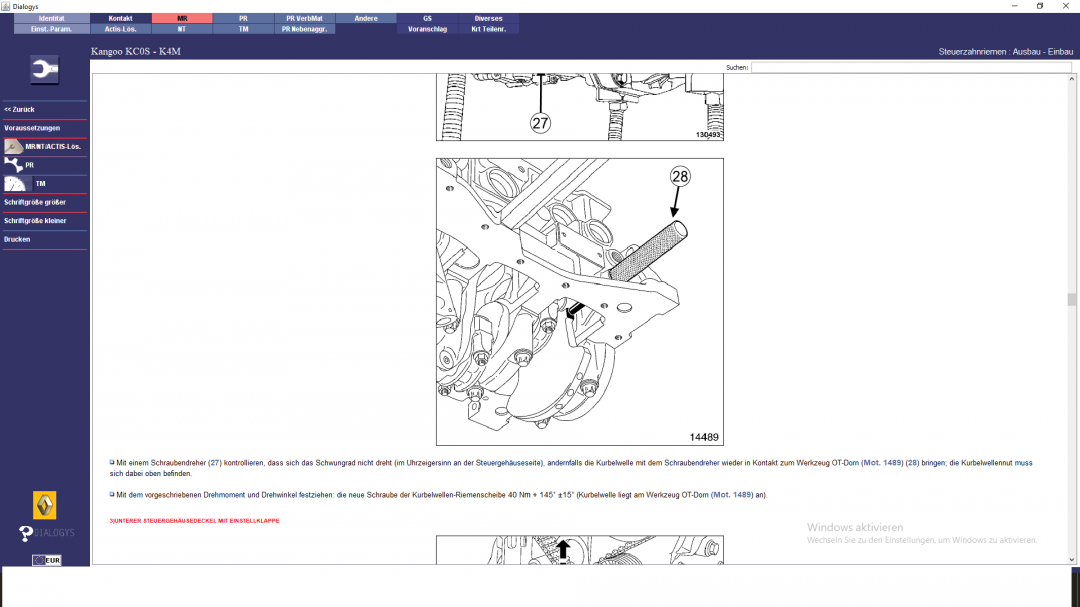1080x607 pixels.
Task: Click the wrench icon in the sidebar
Action: pos(45,70)
